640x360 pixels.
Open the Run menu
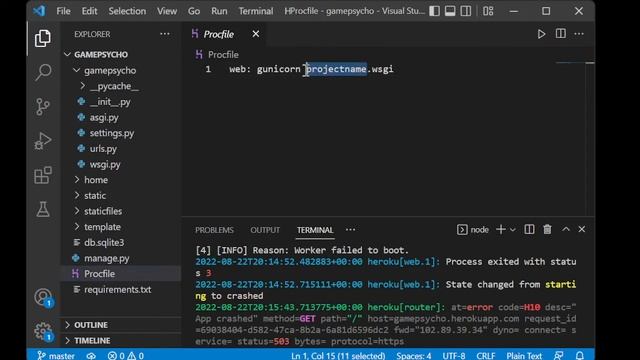(x=219, y=11)
